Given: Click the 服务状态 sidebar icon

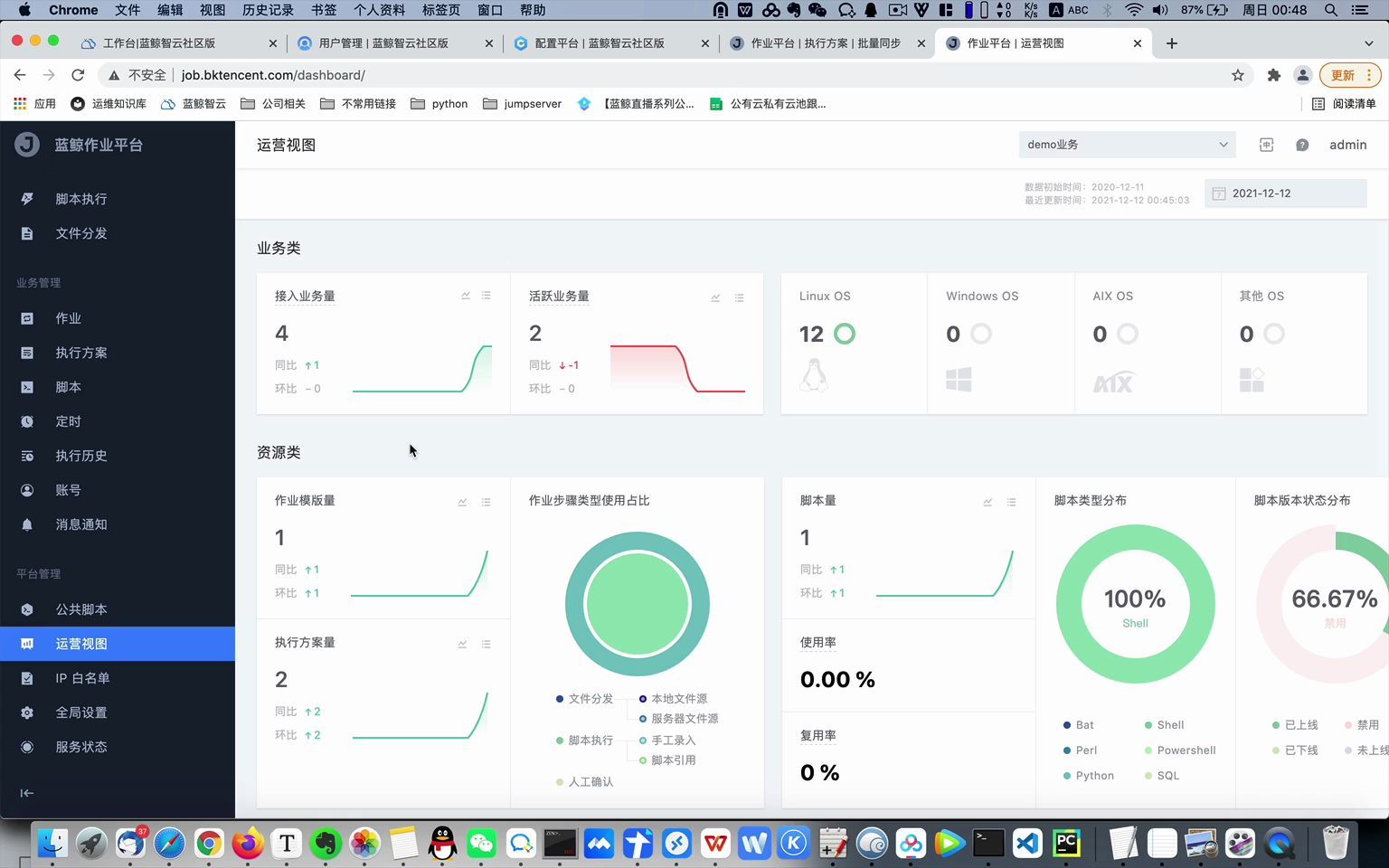Looking at the screenshot, I should click(x=27, y=747).
